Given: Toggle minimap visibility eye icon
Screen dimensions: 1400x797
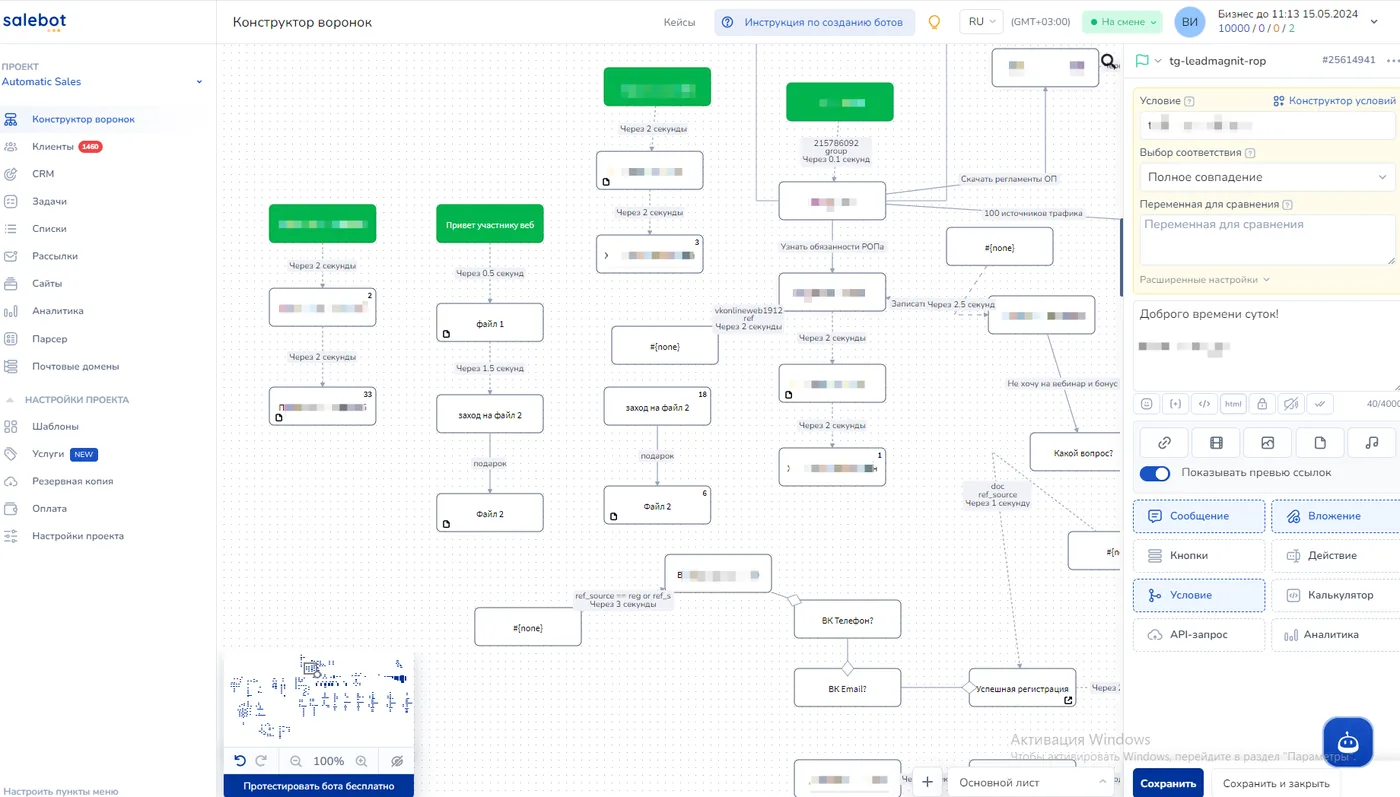Looking at the screenshot, I should pyautogui.click(x=397, y=761).
